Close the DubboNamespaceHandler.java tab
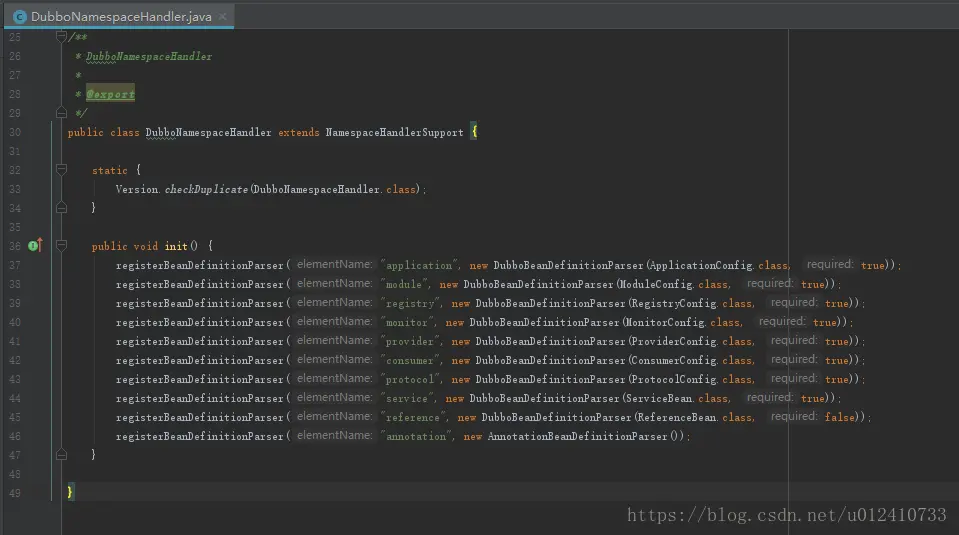 [x=223, y=17]
